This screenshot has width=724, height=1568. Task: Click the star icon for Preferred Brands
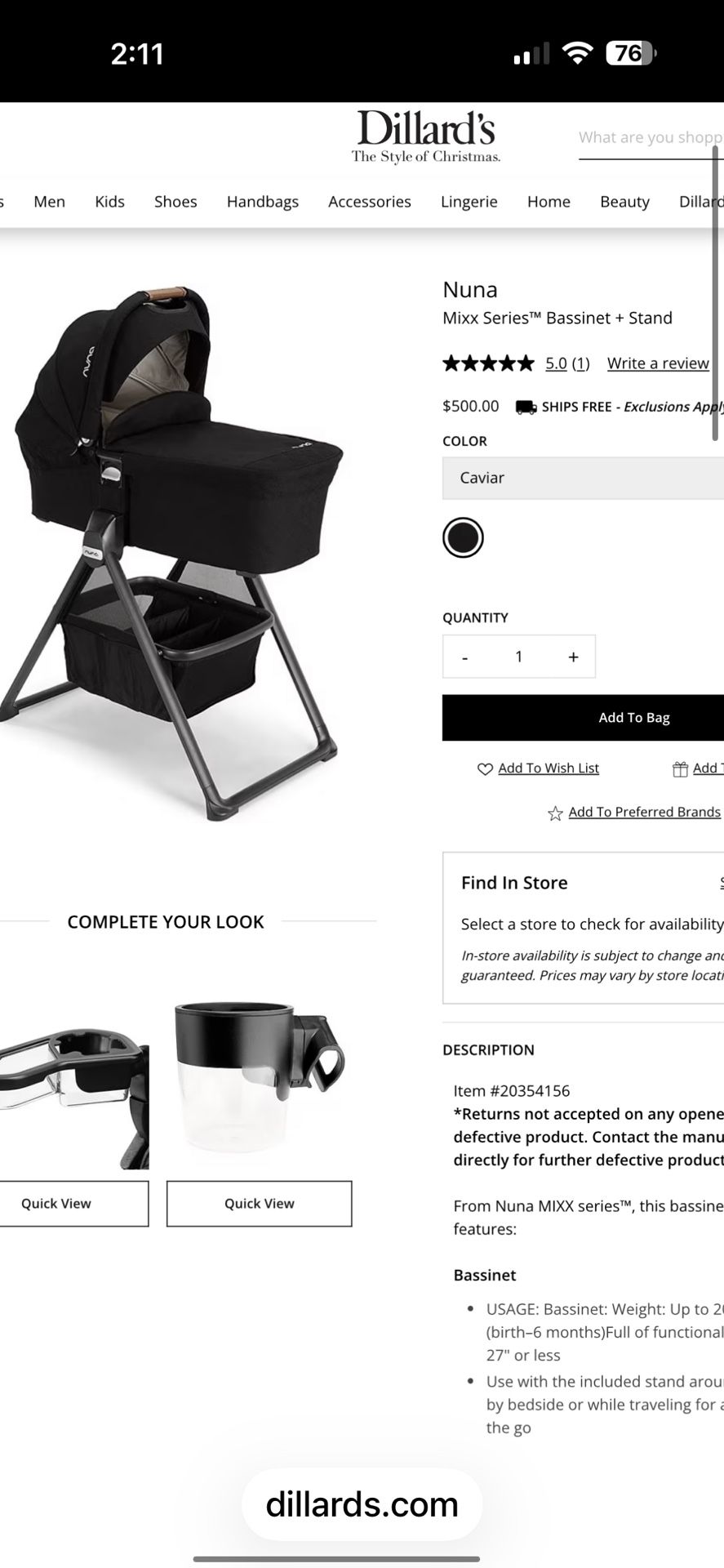click(x=555, y=813)
